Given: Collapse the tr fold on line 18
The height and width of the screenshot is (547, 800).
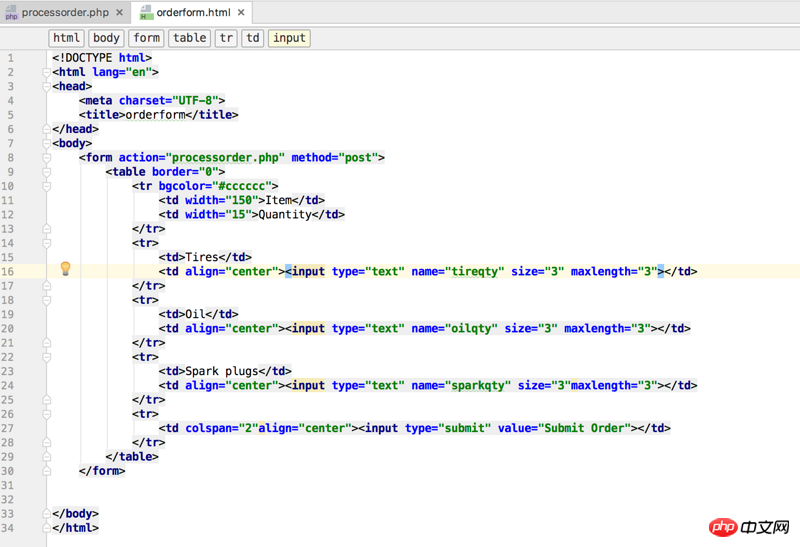Looking at the screenshot, I should [x=46, y=301].
